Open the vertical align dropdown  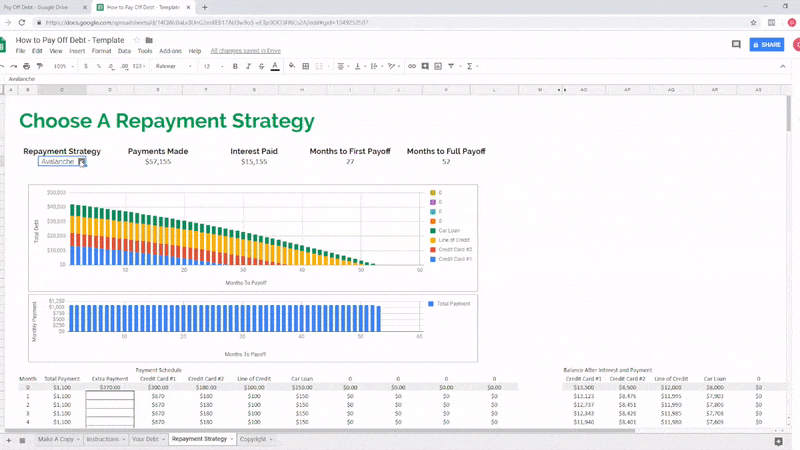click(359, 66)
